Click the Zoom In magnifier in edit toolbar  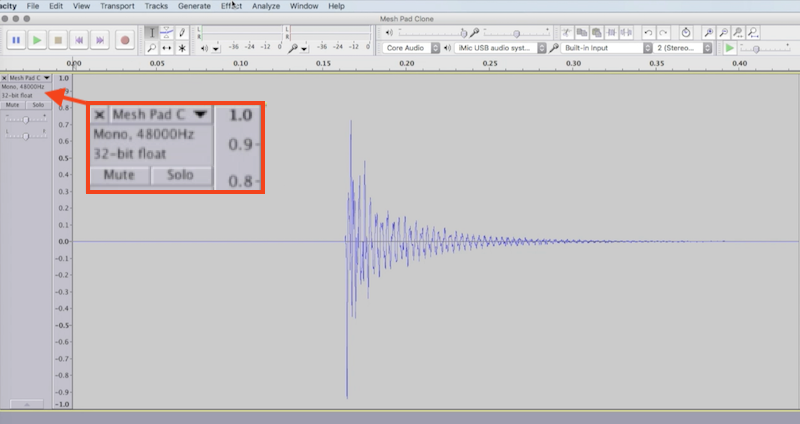(708, 33)
